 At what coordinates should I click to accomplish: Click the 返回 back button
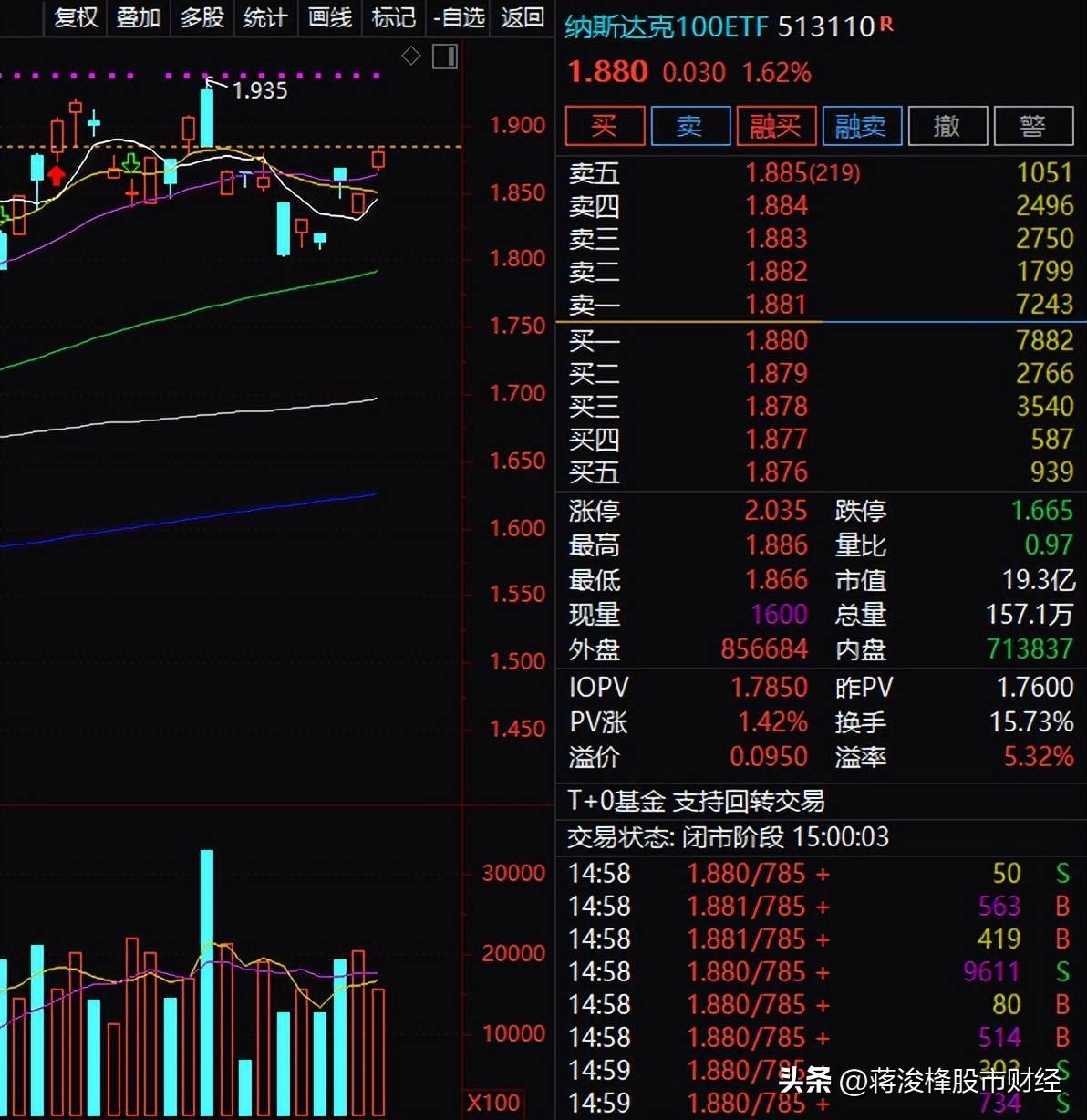[x=523, y=17]
